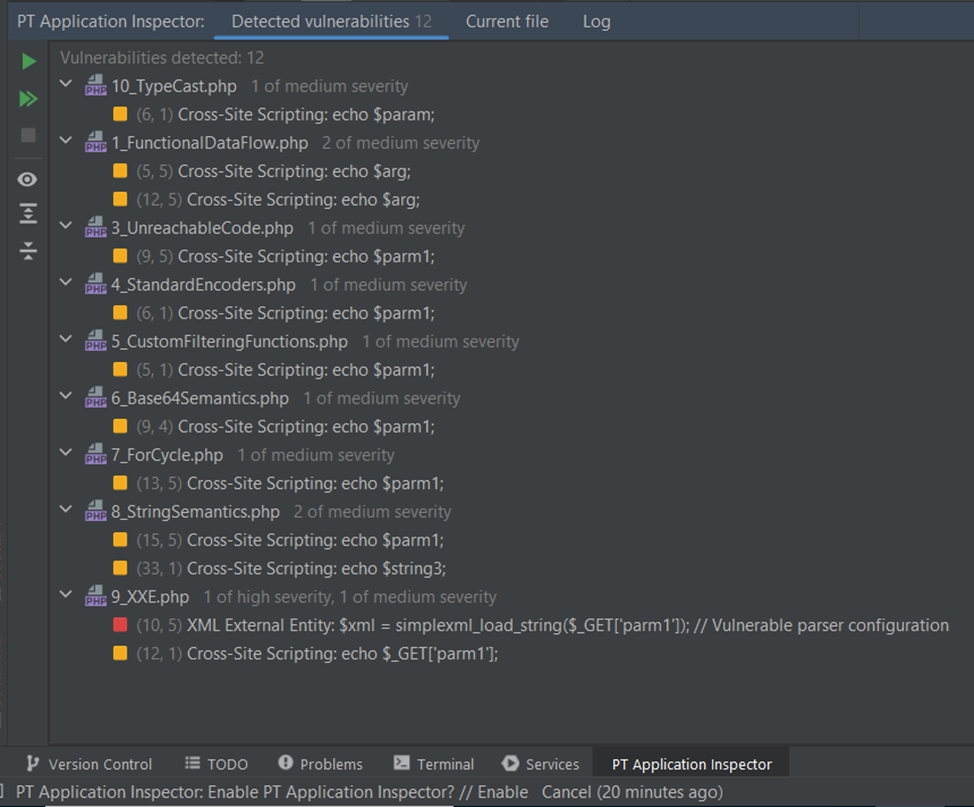
Task: Toggle the eye visibility filter icon
Action: 27,180
